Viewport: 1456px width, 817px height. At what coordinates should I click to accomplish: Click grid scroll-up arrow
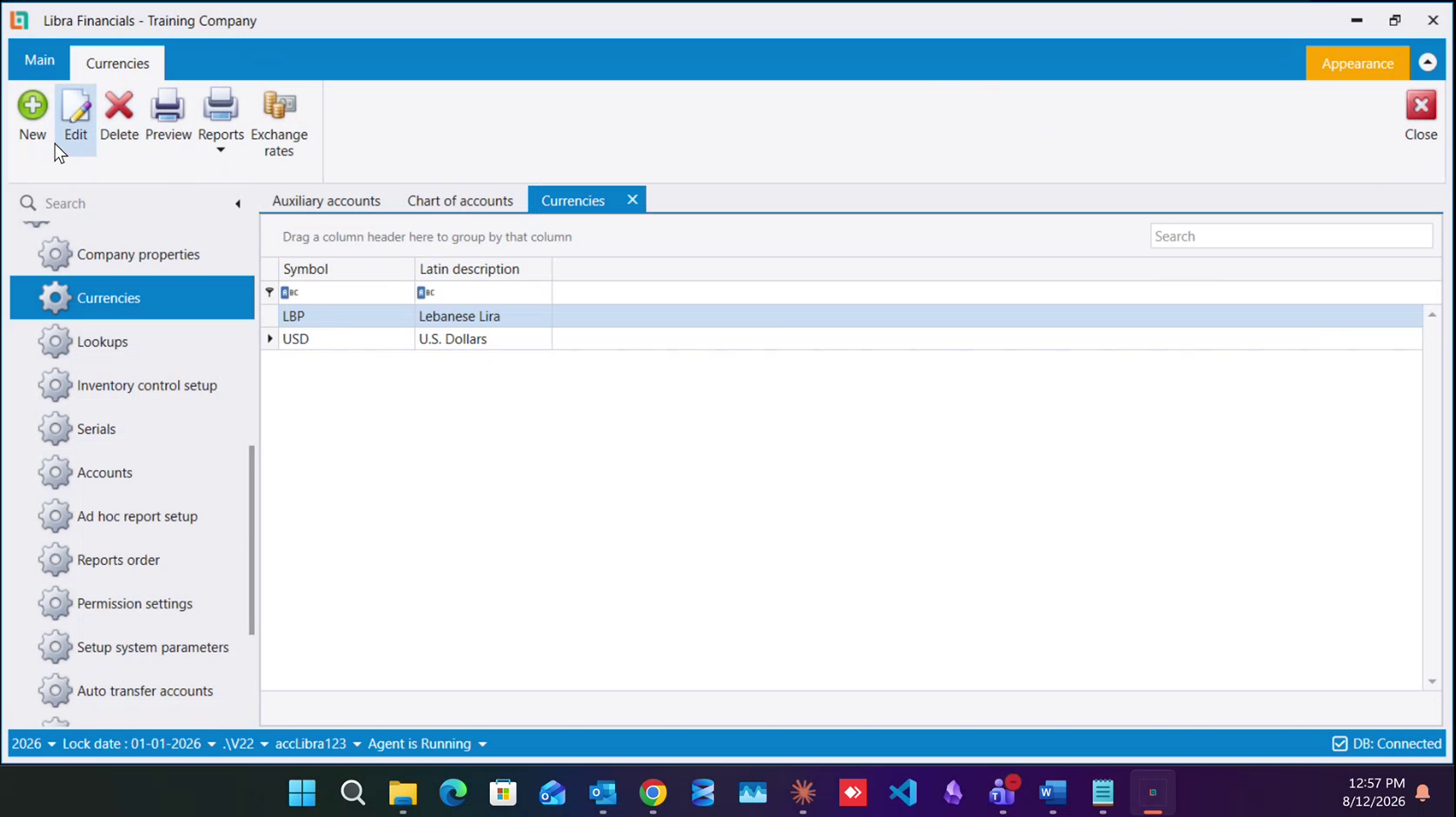(x=1432, y=315)
